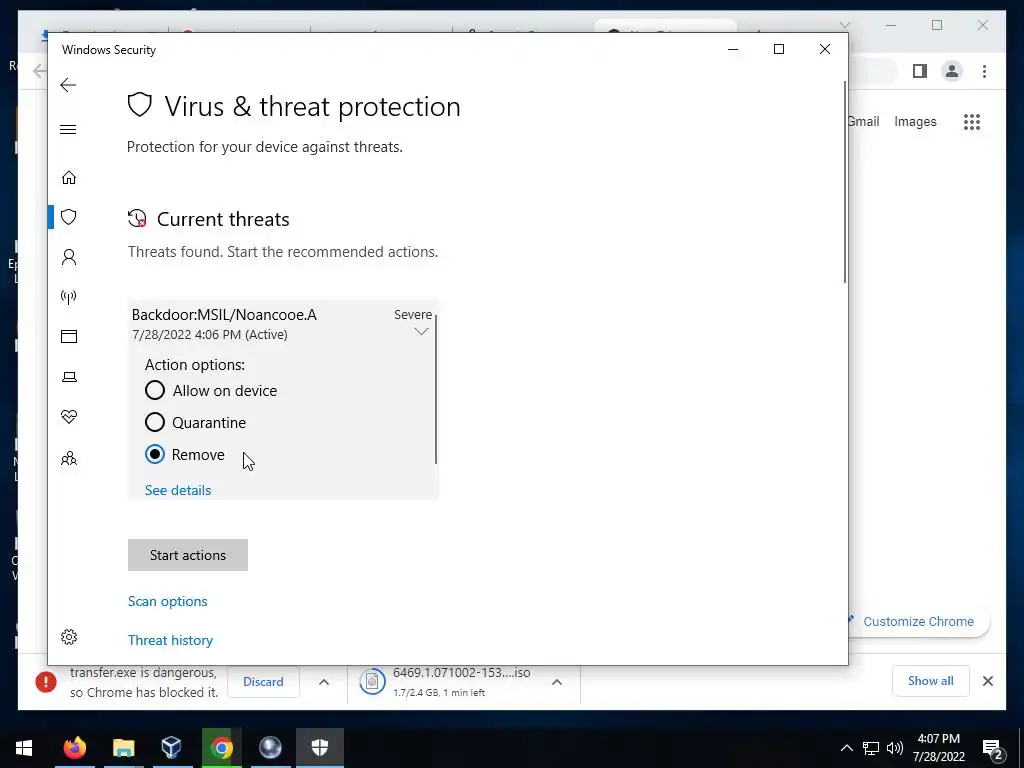1024x768 pixels.
Task: Open the hamburger navigation menu
Action: tap(68, 129)
